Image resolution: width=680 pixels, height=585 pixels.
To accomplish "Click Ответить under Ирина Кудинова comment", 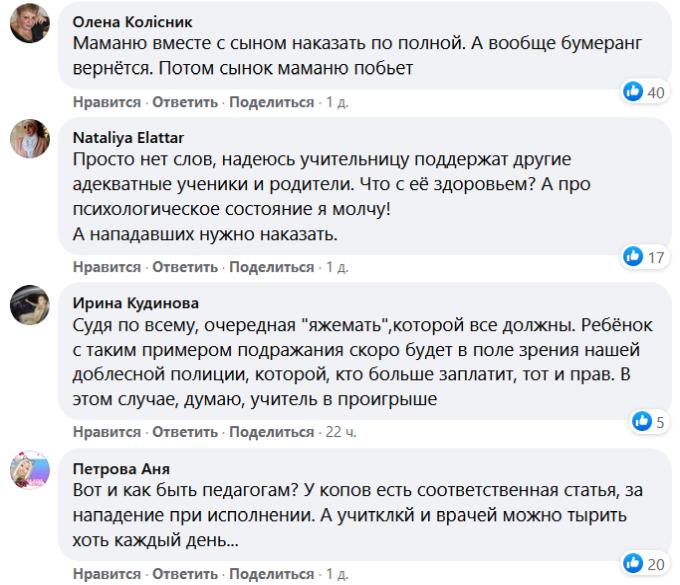I will point(185,432).
